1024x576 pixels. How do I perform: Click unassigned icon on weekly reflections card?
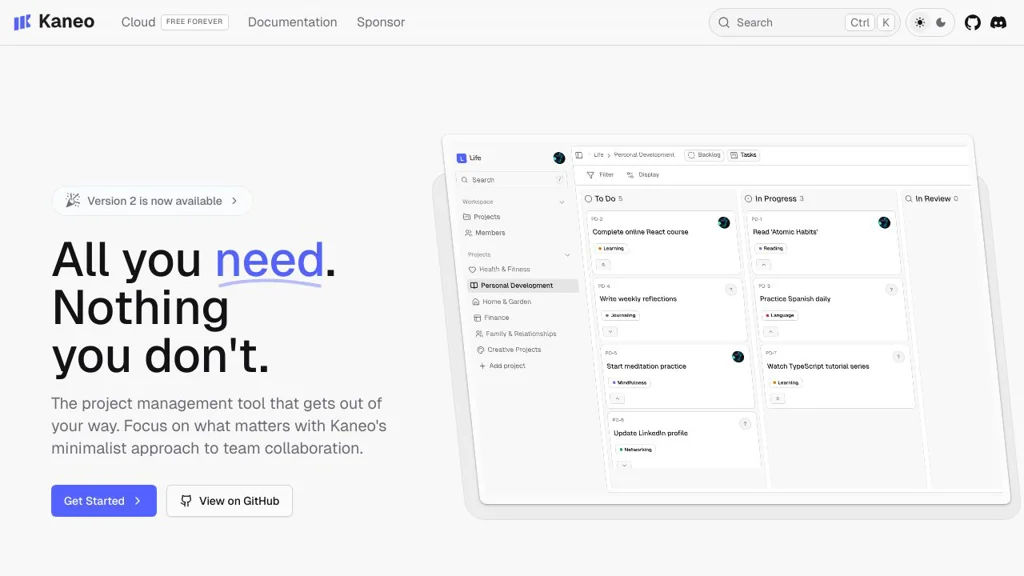(731, 289)
